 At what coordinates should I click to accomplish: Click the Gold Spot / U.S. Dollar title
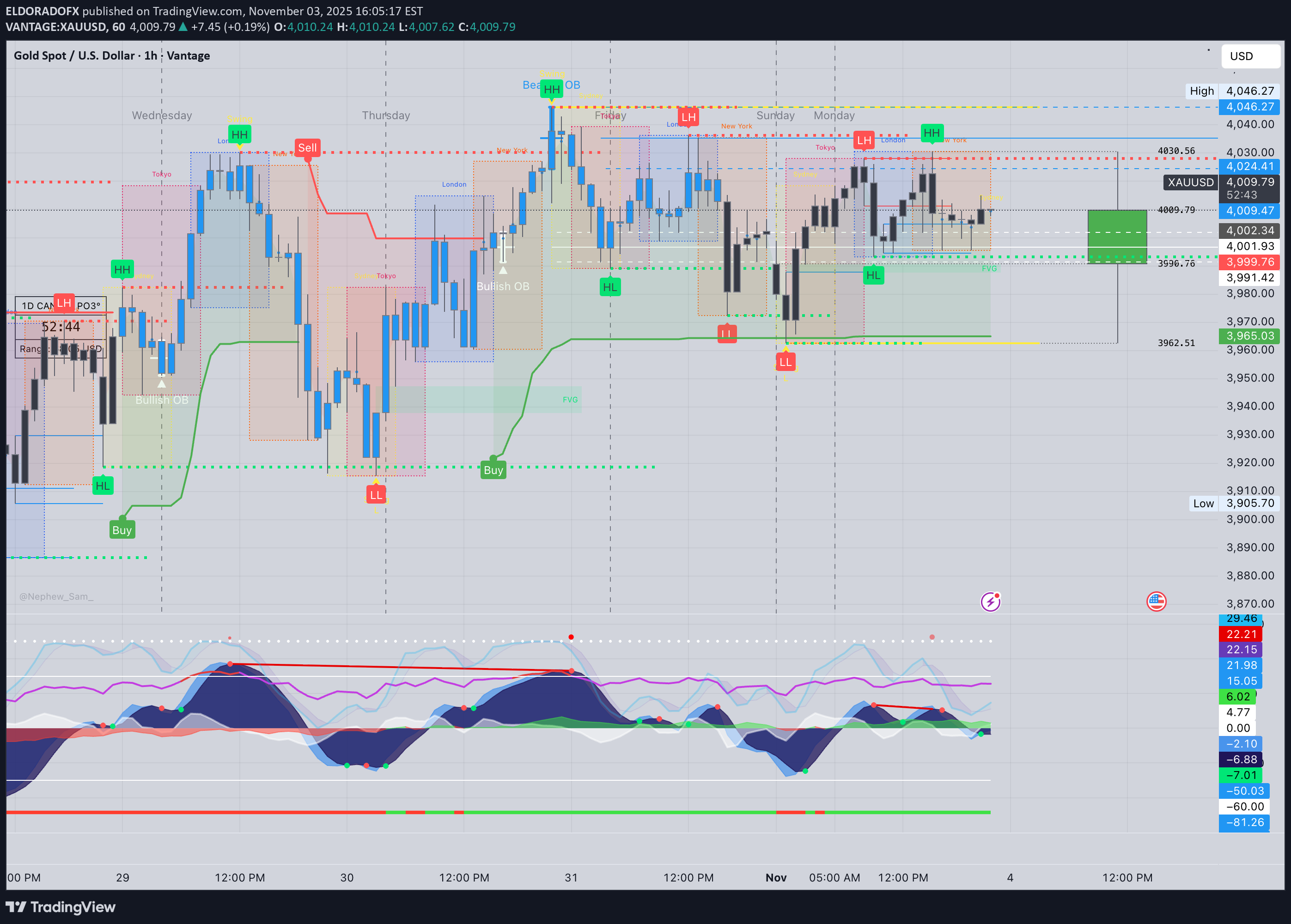click(74, 56)
